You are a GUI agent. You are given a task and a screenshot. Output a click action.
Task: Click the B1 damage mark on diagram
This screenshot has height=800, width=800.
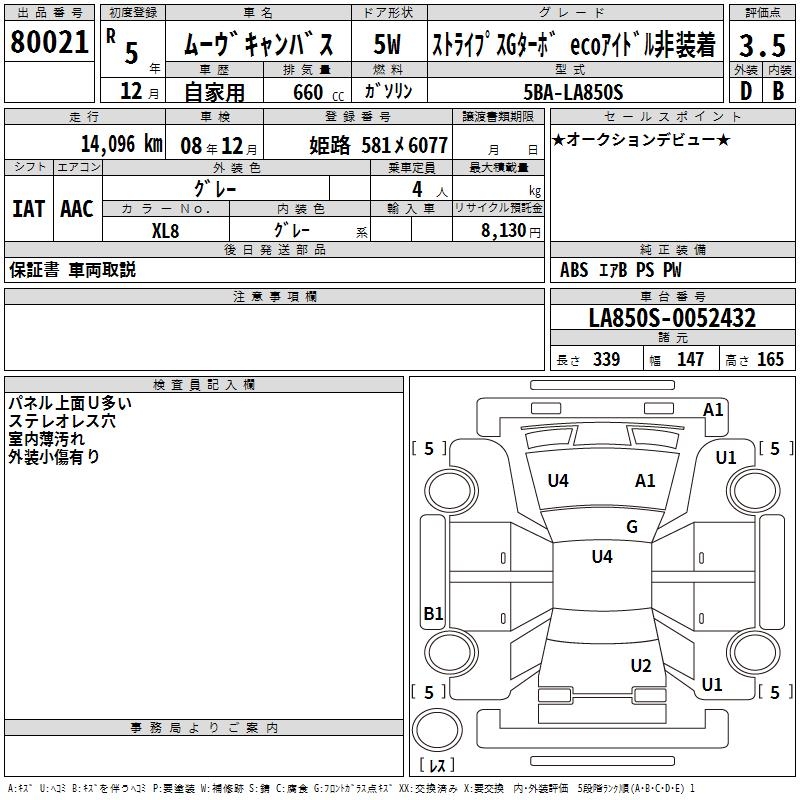point(434,613)
